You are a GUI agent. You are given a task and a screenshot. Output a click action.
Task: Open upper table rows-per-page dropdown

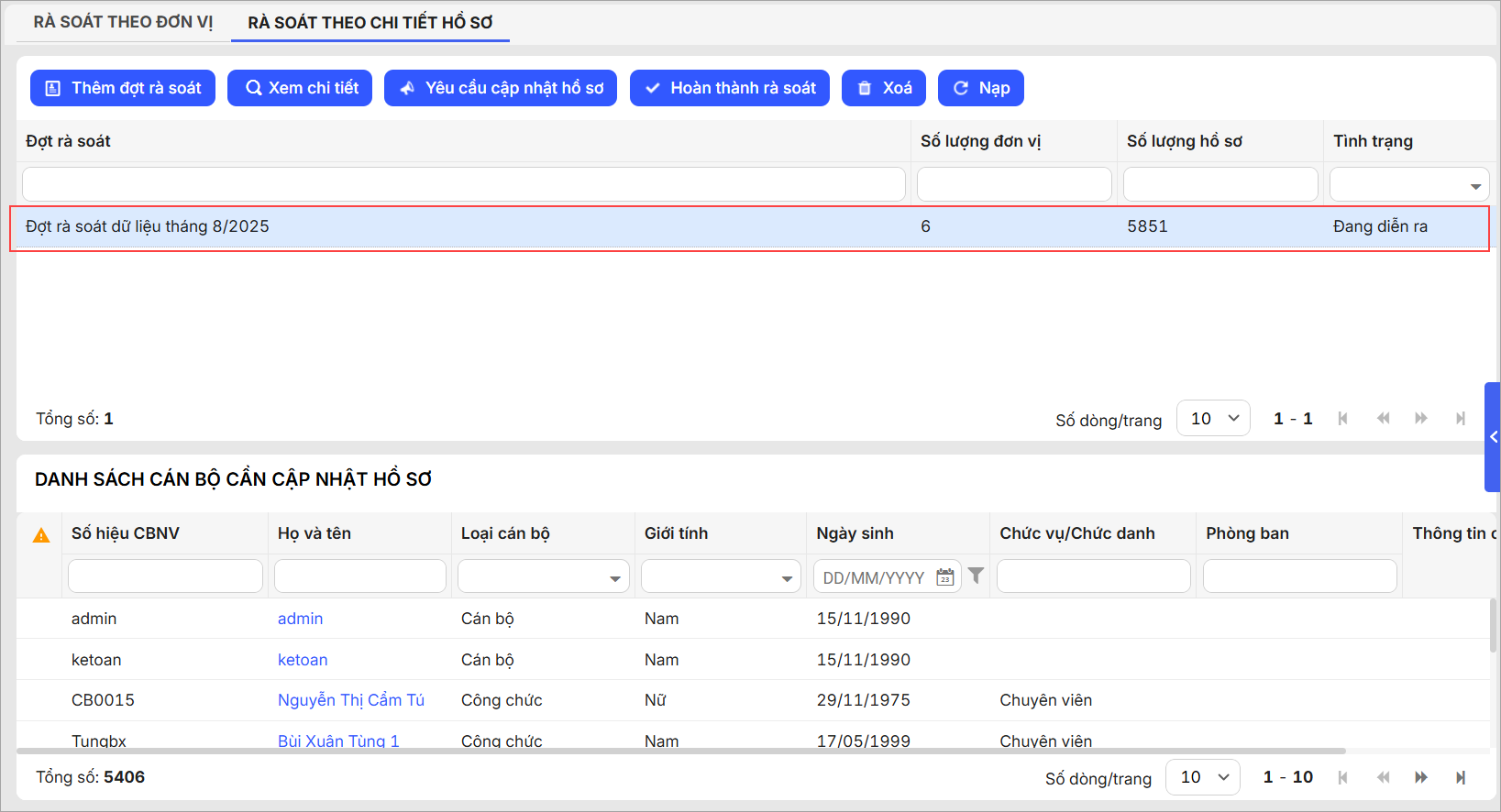coord(1213,419)
